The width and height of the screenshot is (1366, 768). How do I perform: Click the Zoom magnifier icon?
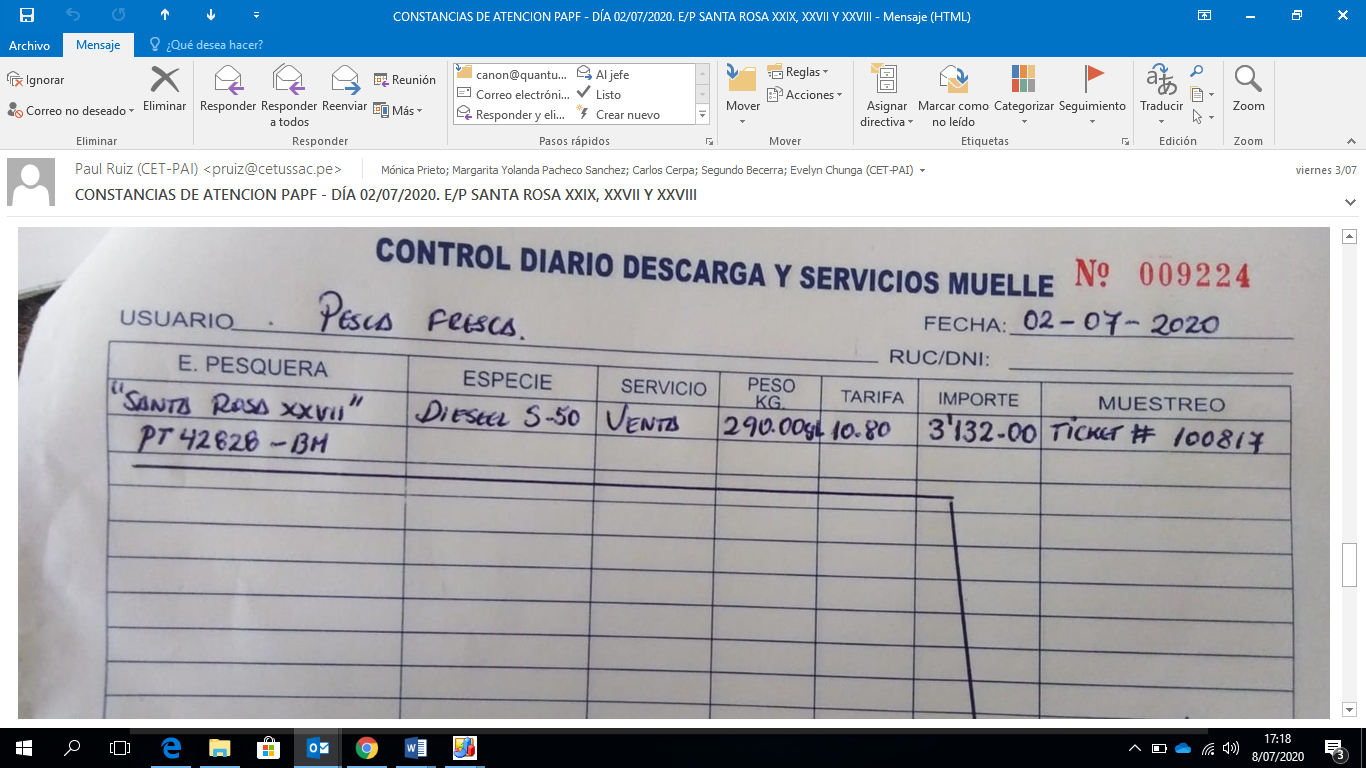click(1247, 81)
